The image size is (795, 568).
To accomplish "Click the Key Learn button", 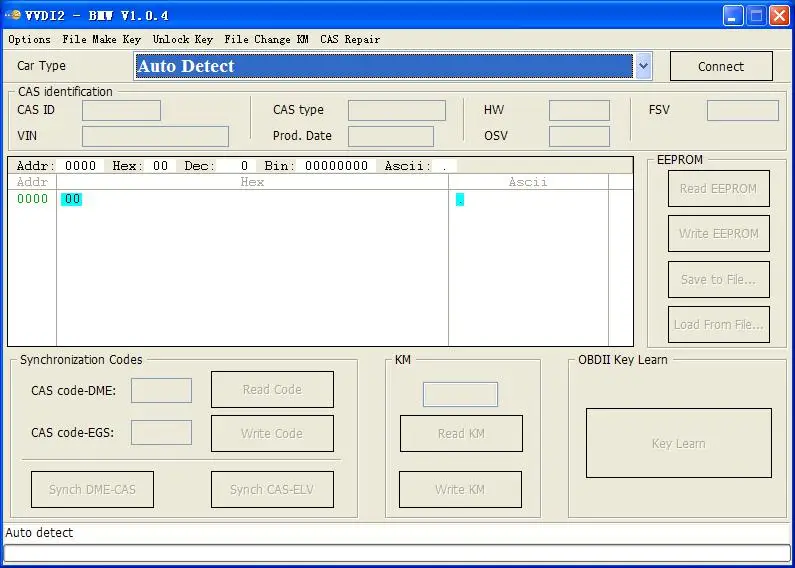I will coord(679,443).
